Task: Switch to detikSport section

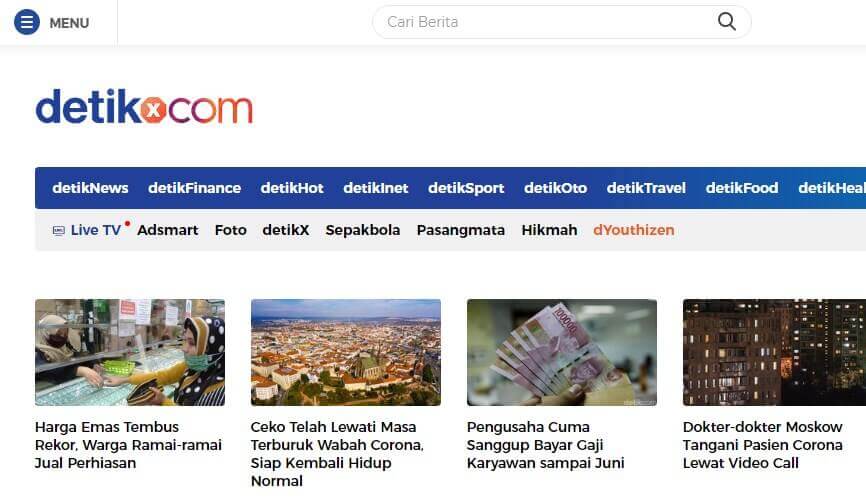Action: pos(466,188)
